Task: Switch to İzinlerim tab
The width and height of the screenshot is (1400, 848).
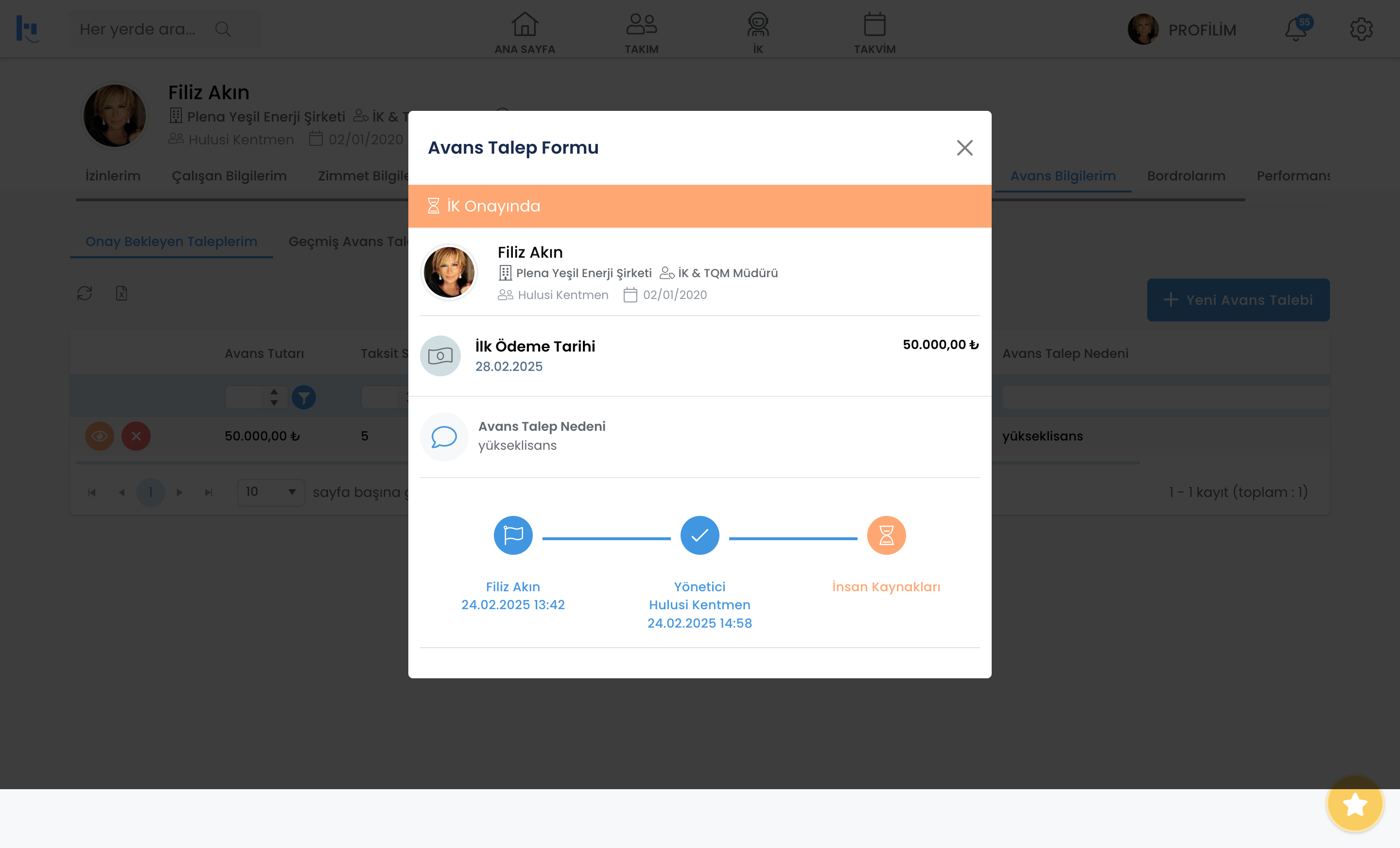Action: 112,176
